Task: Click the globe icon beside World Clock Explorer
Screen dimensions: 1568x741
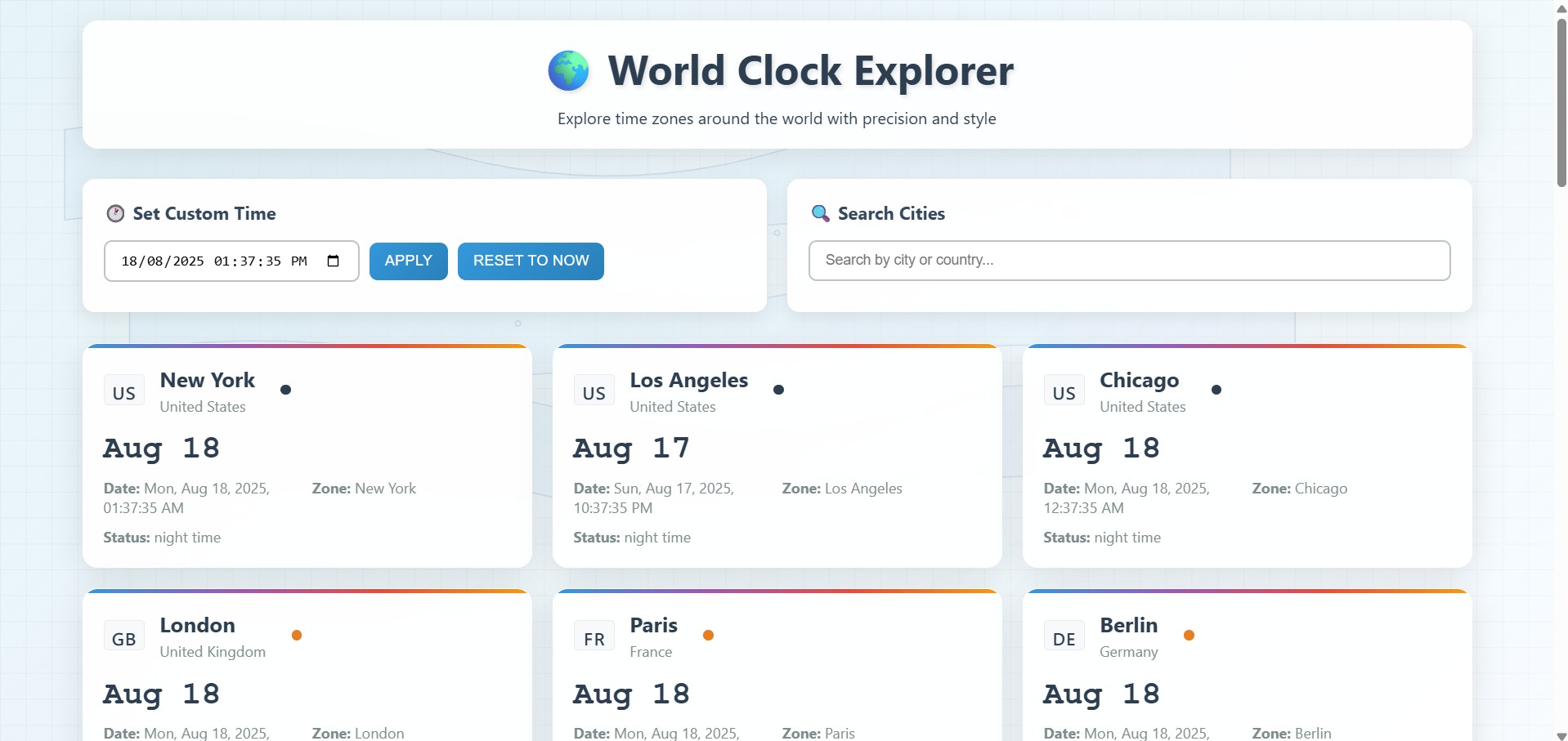Action: point(568,70)
